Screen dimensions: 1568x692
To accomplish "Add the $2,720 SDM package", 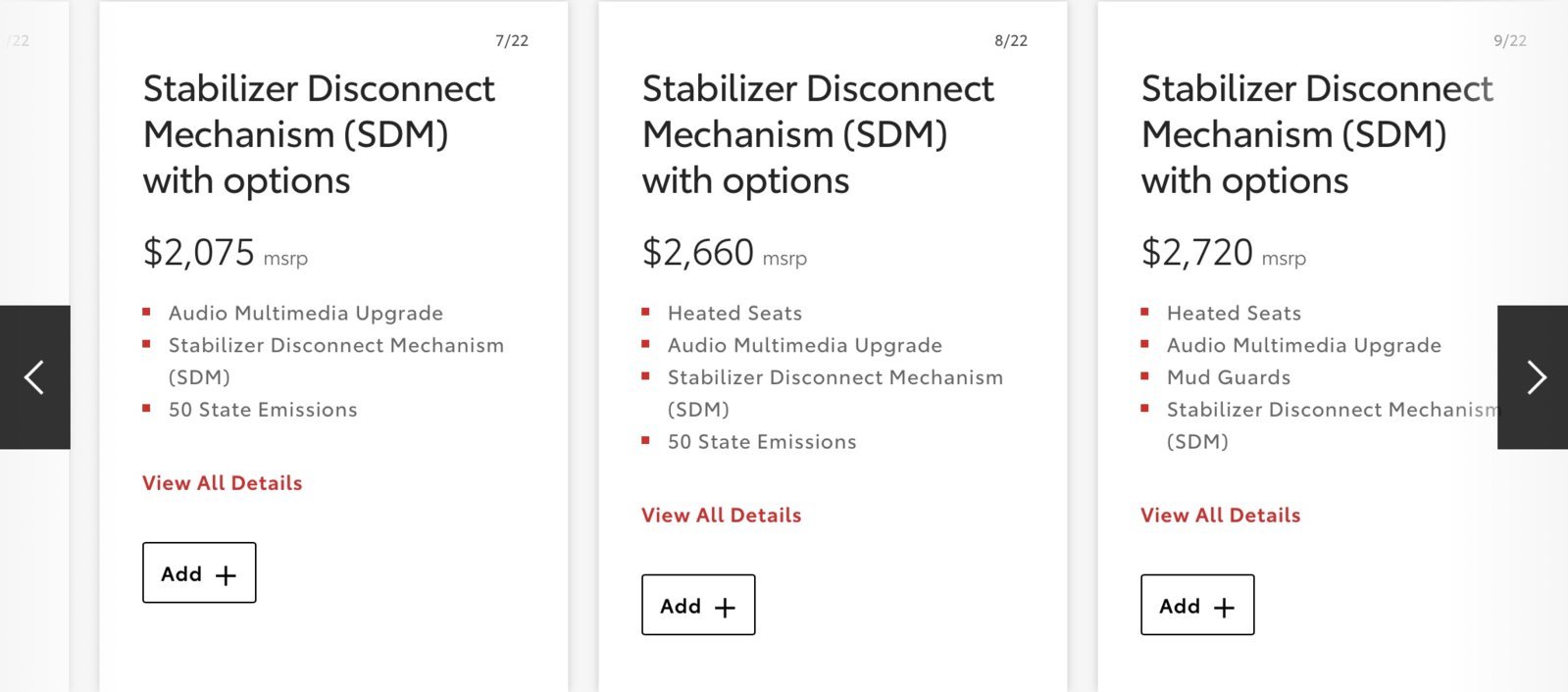I will click(x=1197, y=605).
